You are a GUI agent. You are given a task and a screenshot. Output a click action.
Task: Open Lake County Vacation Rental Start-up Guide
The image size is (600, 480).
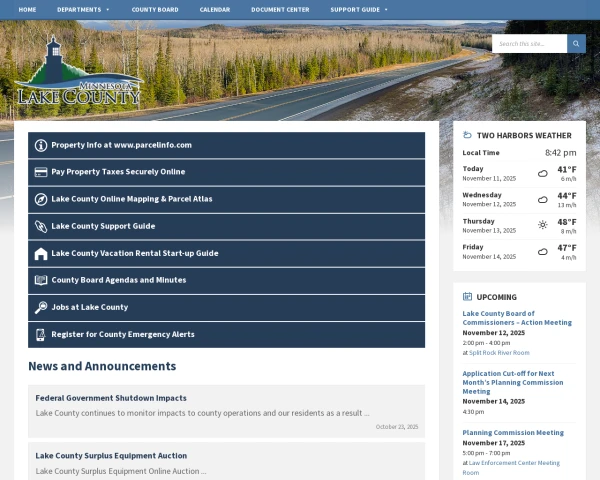pos(227,253)
